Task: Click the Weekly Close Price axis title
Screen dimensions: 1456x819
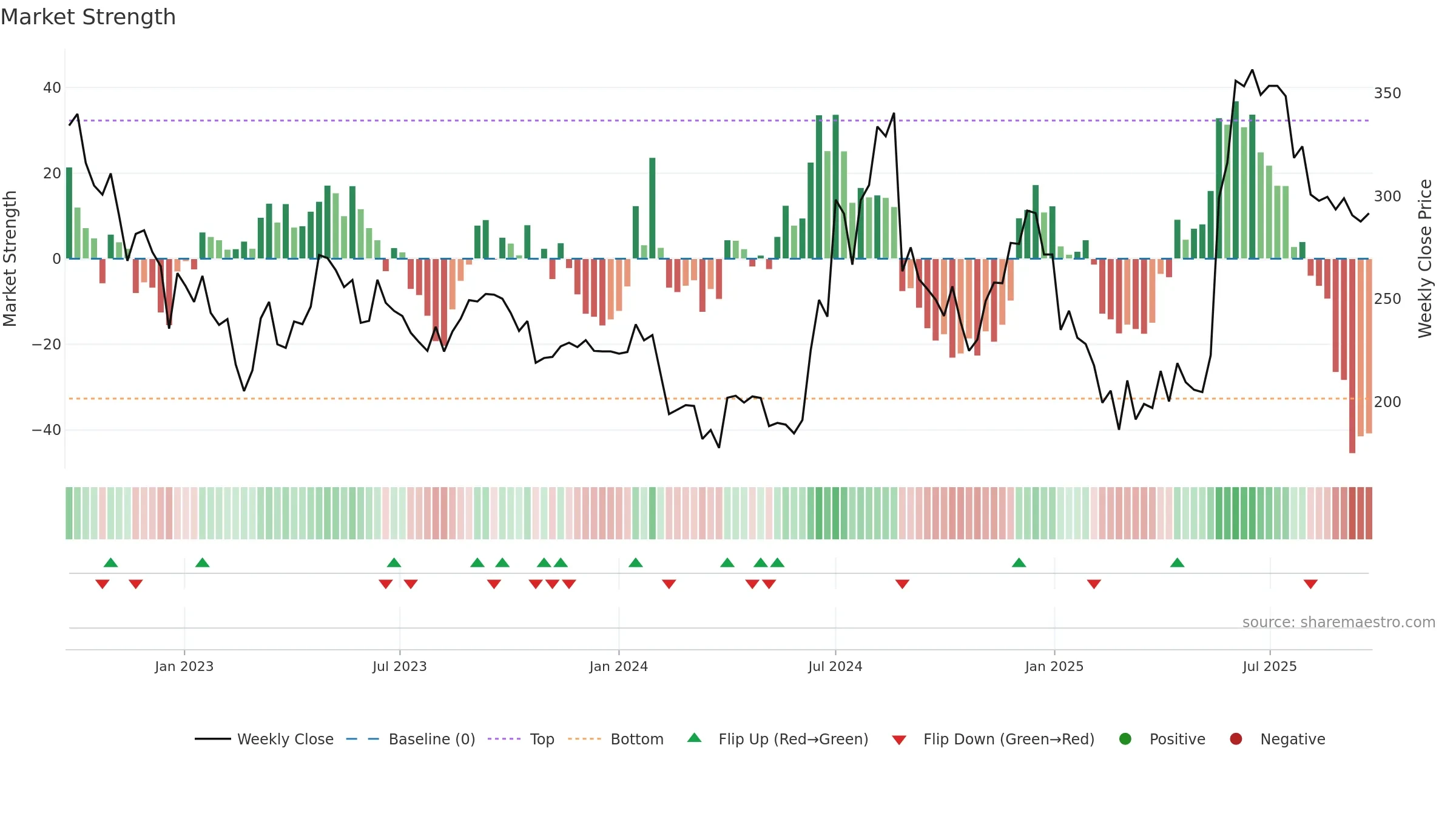Action: click(1425, 258)
